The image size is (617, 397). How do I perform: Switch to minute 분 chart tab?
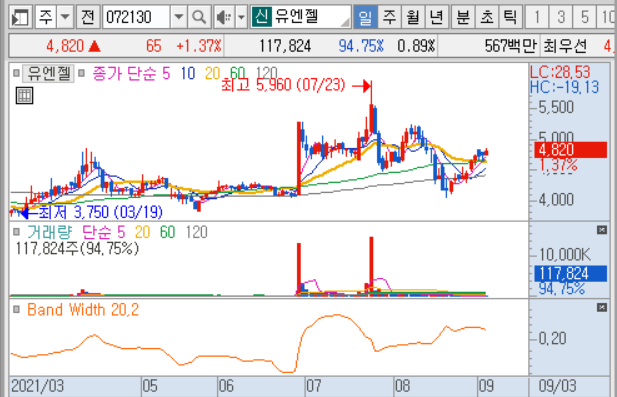click(463, 17)
